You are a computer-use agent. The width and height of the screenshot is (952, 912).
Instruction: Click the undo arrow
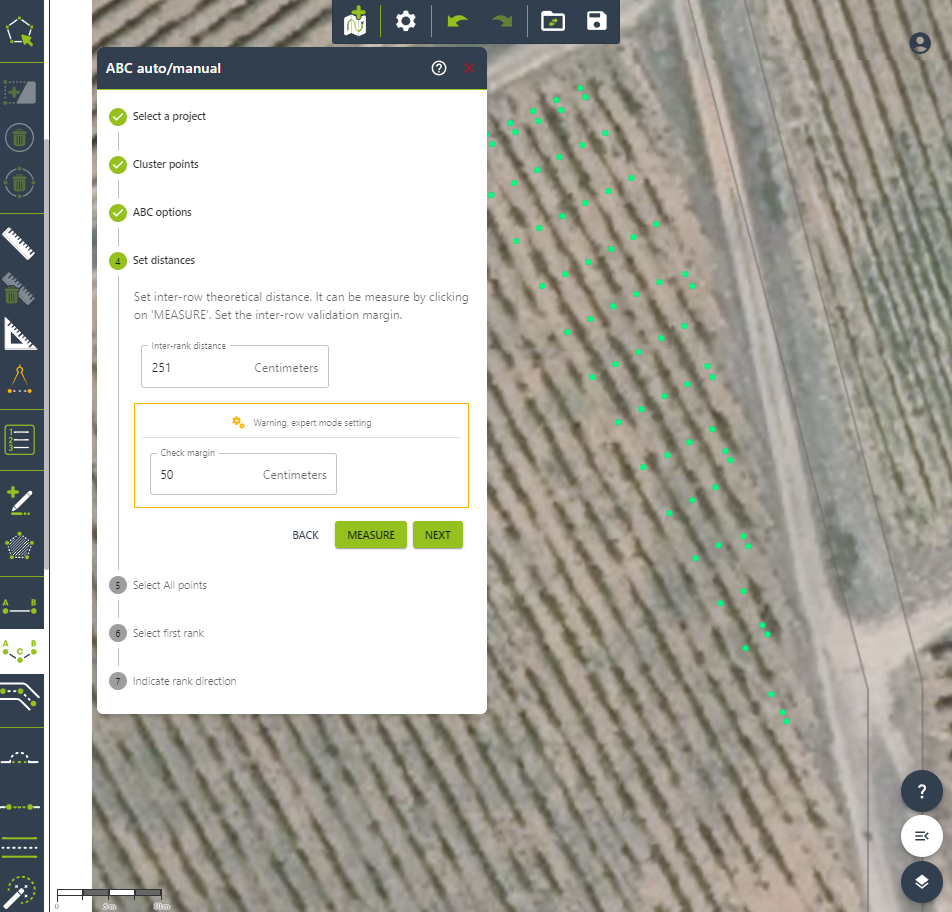(x=457, y=21)
